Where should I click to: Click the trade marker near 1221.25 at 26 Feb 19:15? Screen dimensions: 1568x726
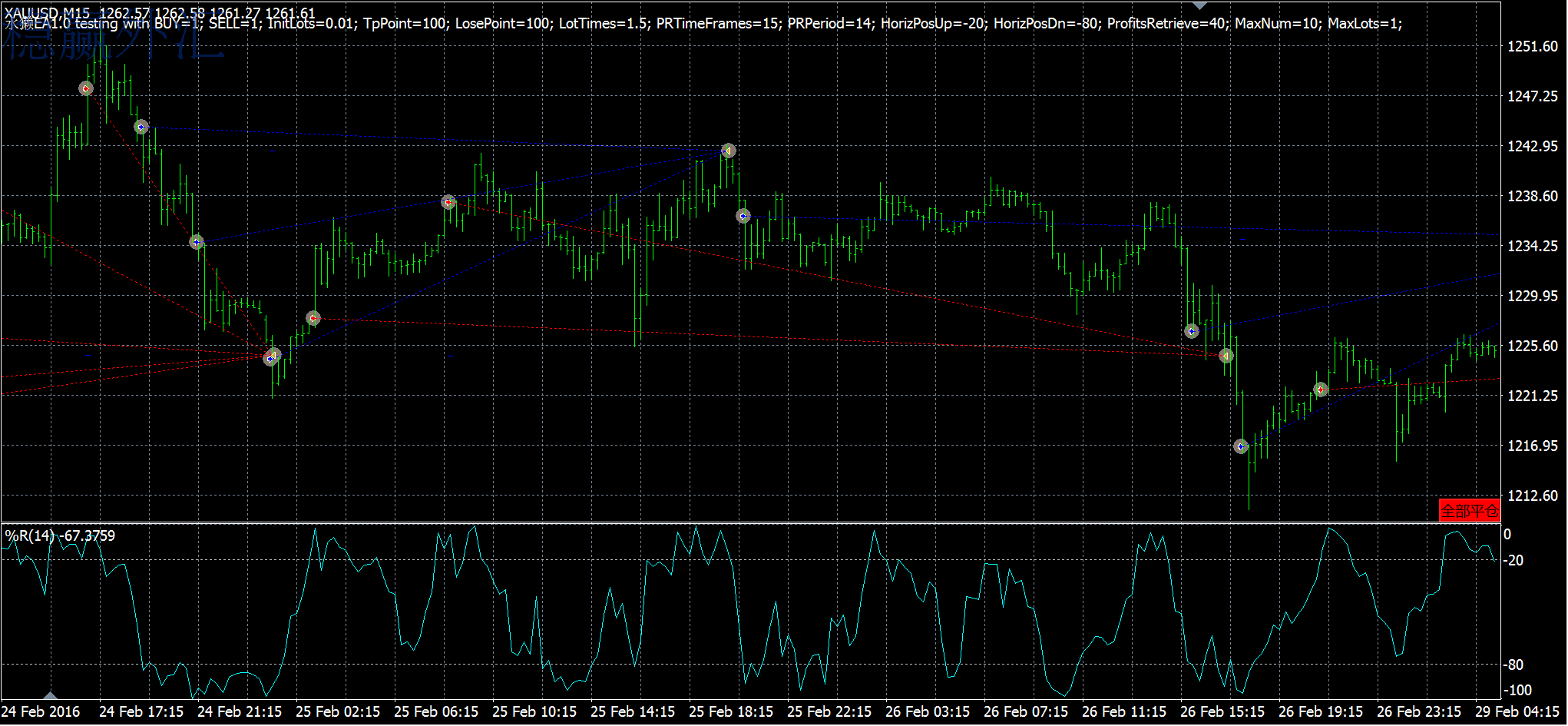click(1321, 390)
